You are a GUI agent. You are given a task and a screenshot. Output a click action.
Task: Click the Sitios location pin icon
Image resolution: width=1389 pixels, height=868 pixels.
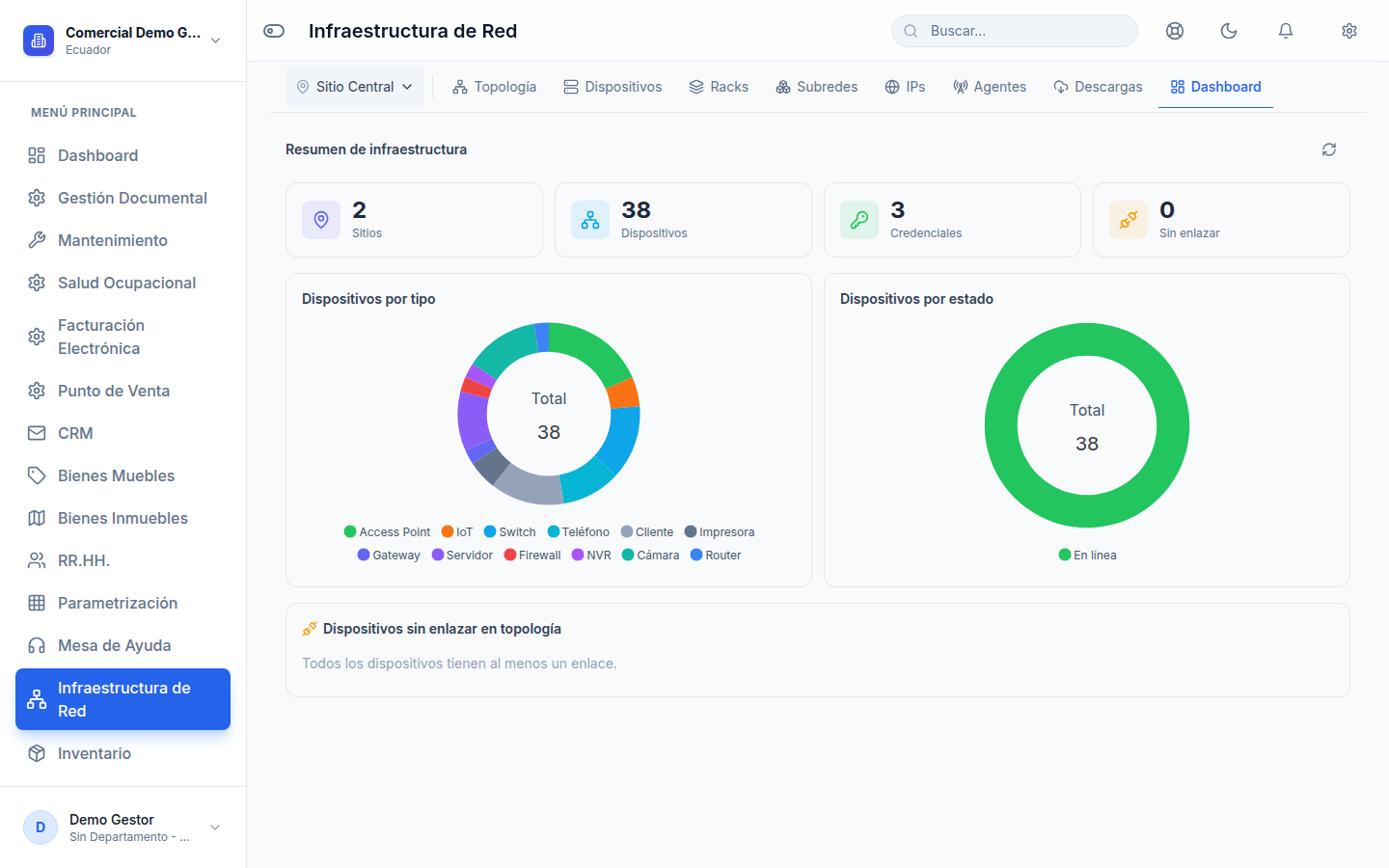(321, 220)
